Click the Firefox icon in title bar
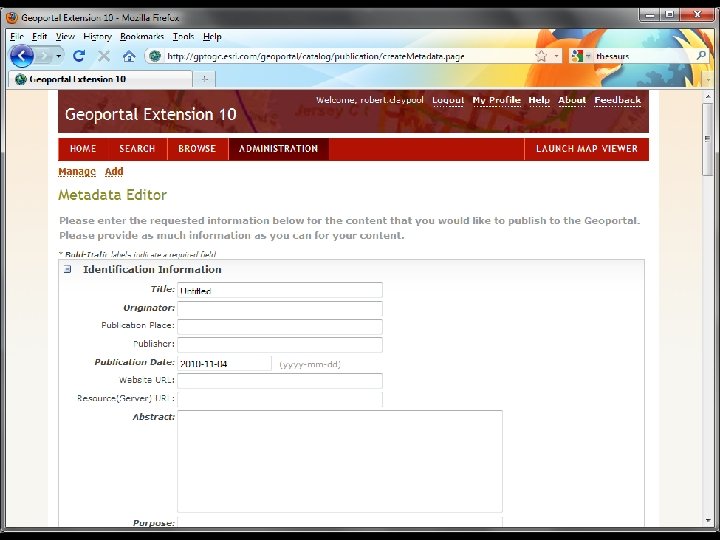Image resolution: width=720 pixels, height=540 pixels. tap(12, 18)
